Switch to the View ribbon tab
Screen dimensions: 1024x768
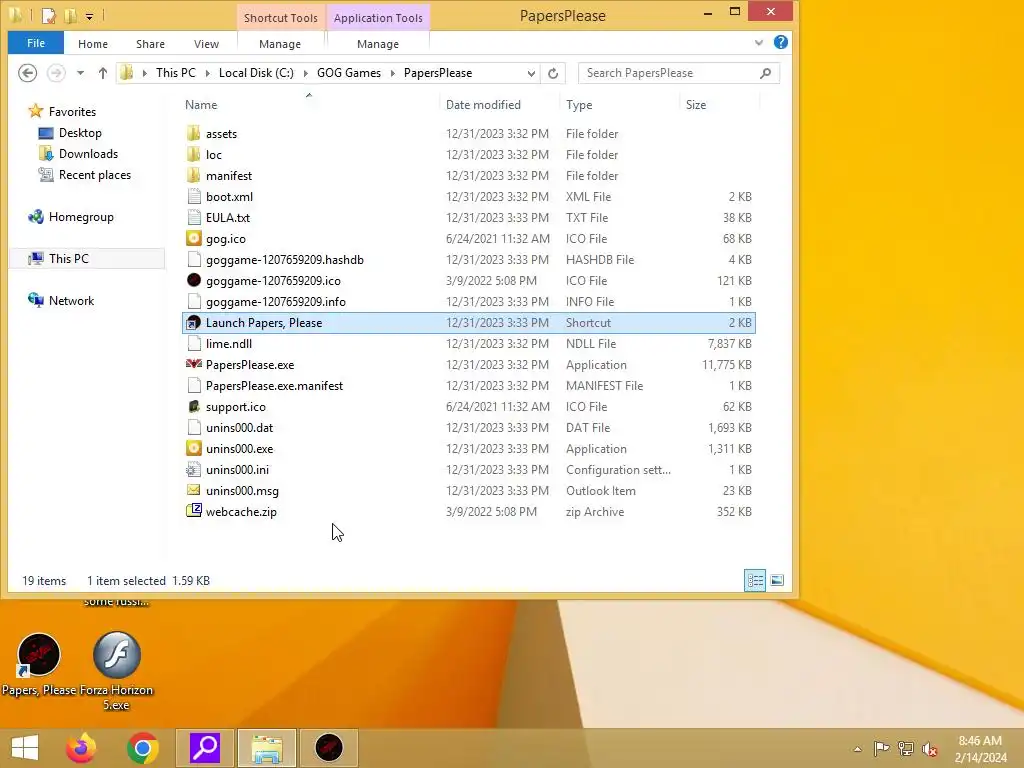click(206, 44)
